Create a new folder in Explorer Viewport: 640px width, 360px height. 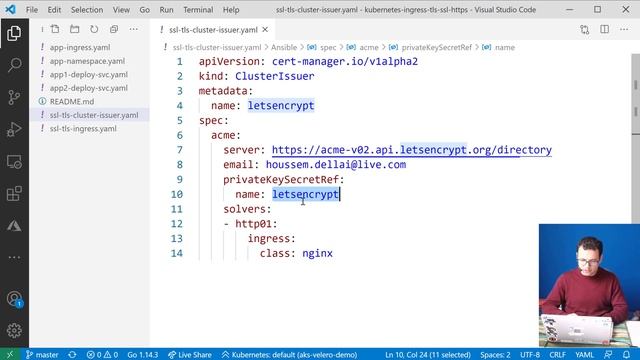tap(74, 29)
